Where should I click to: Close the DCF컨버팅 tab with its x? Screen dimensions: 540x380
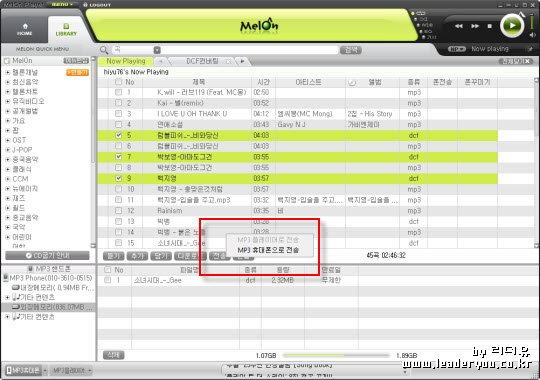click(228, 62)
